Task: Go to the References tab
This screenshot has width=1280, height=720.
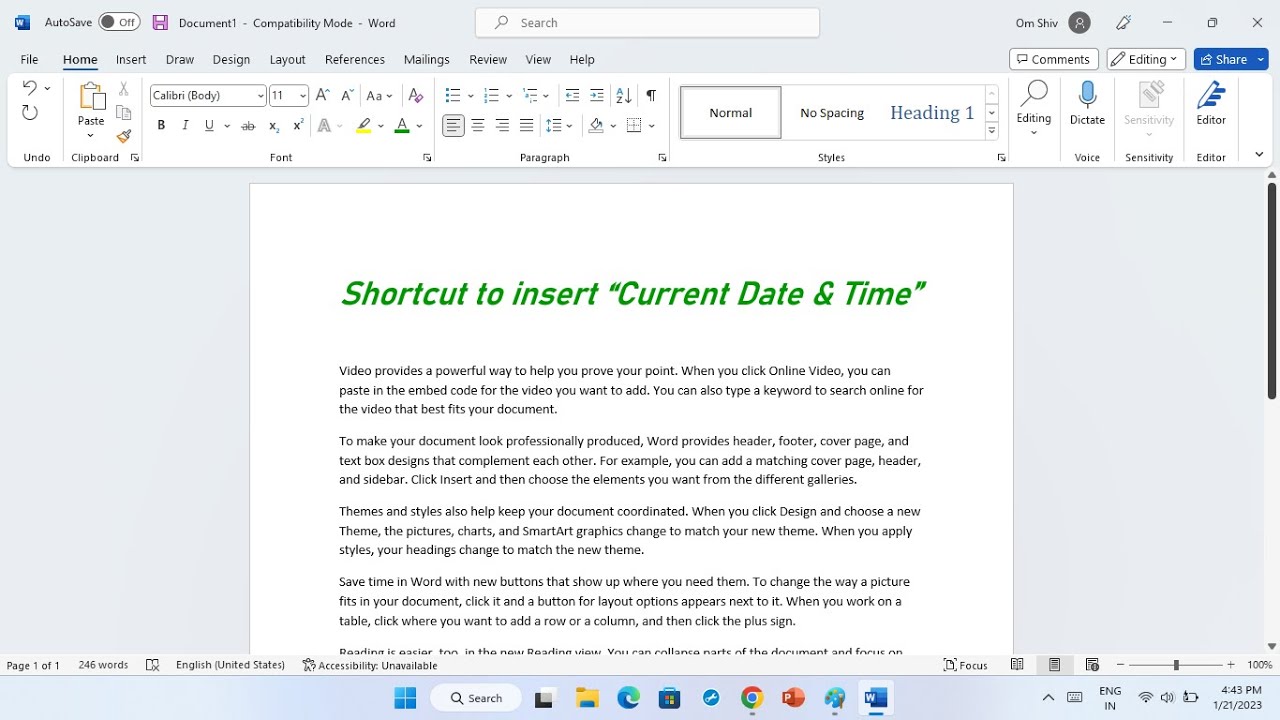Action: [x=355, y=59]
